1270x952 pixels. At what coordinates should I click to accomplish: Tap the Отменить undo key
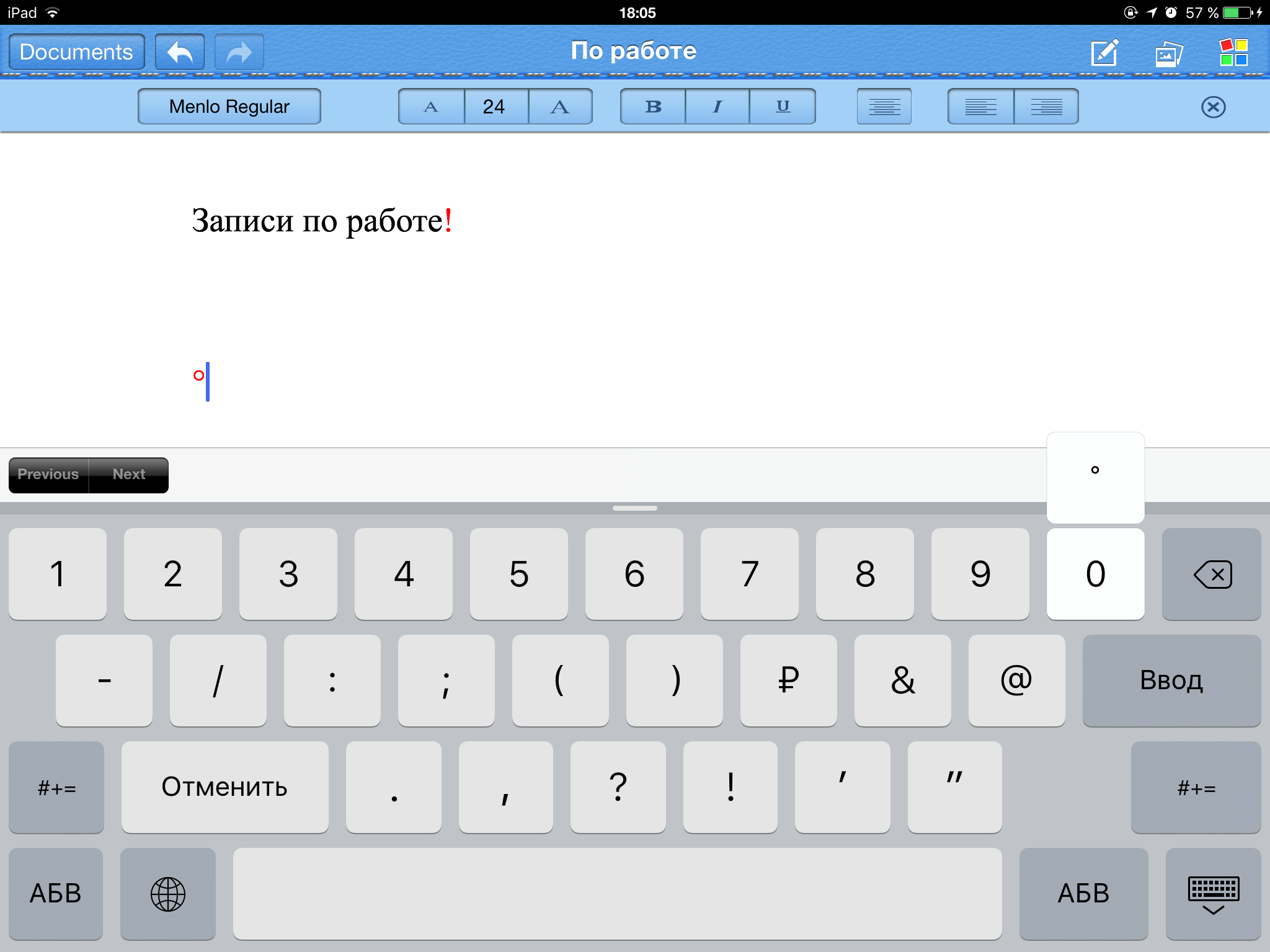tap(224, 787)
